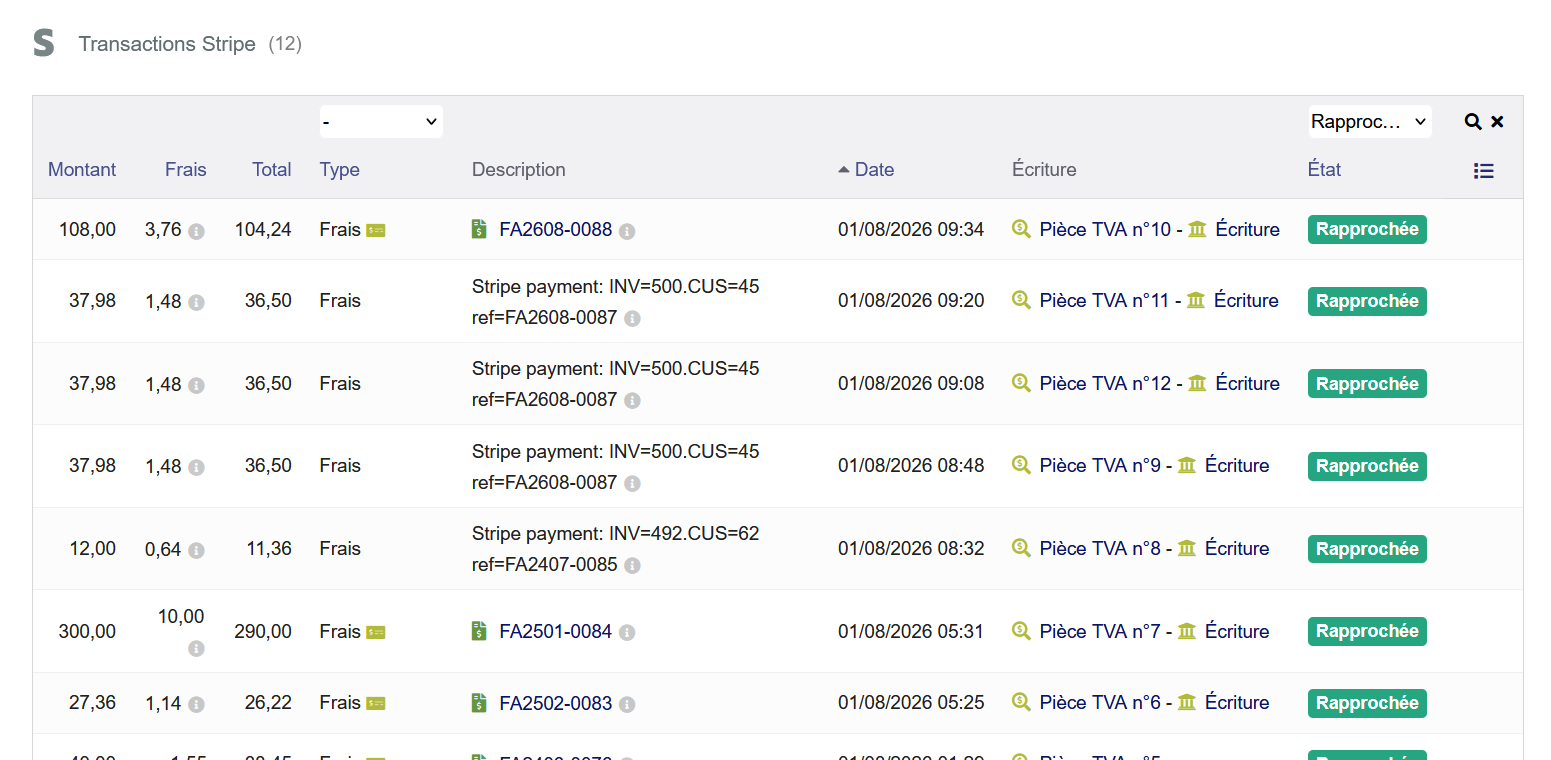The image size is (1551, 760).
Task: Open Écriture link in Pièce TVA n°11 row
Action: tap(1246, 300)
